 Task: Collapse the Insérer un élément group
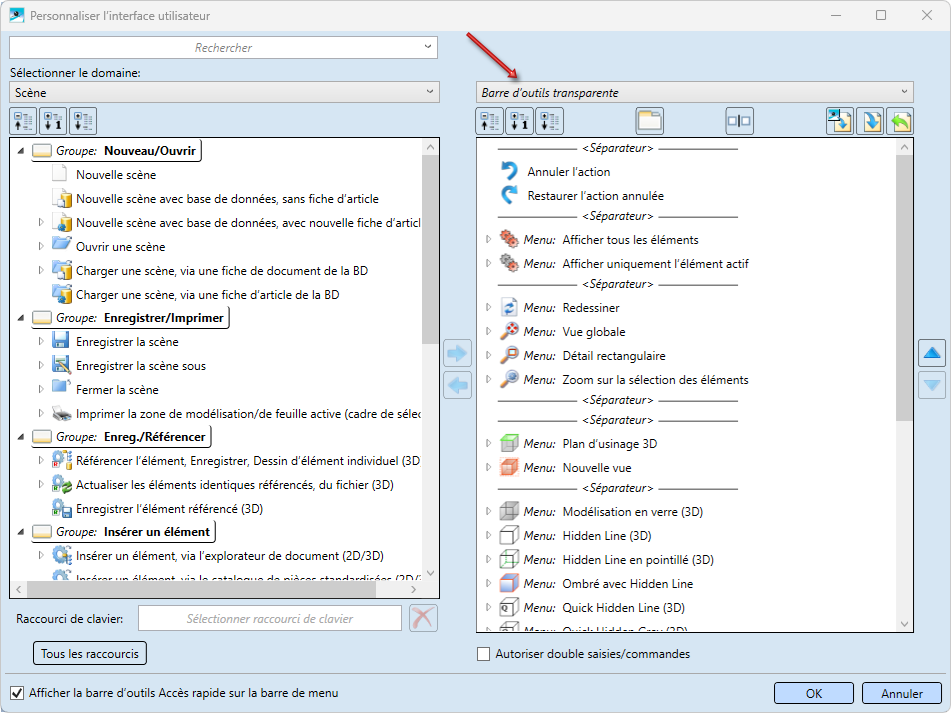pyautogui.click(x=21, y=532)
